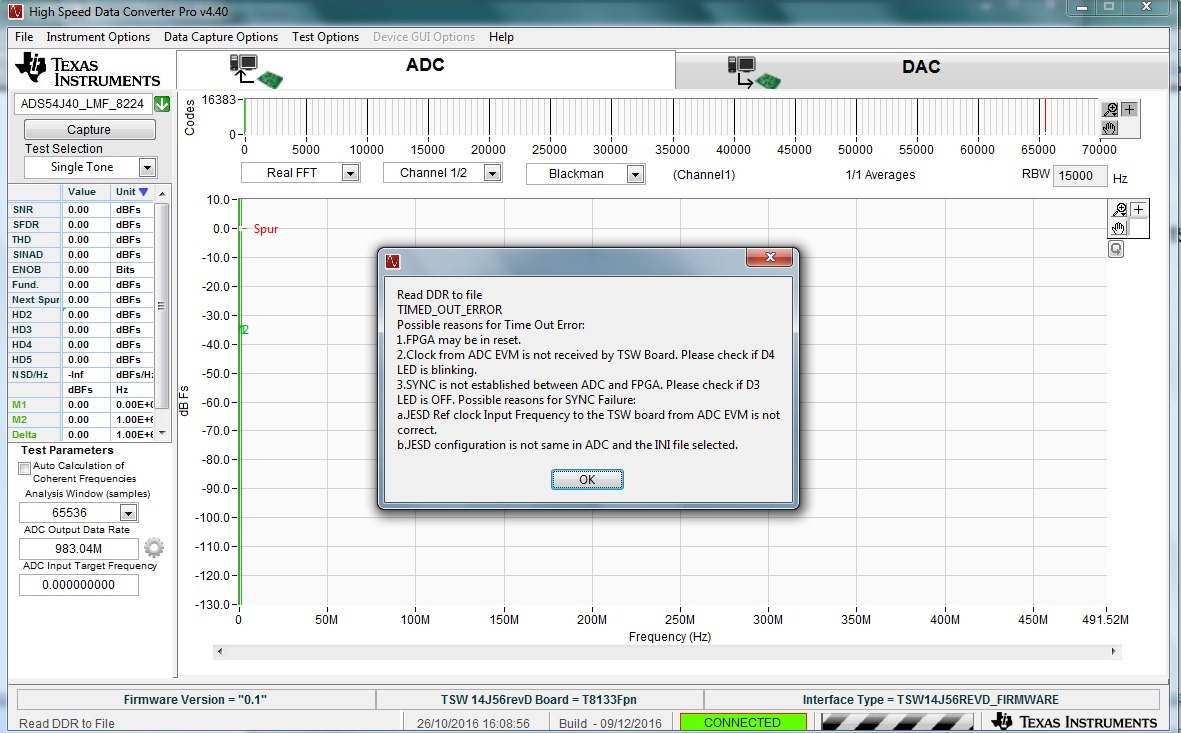1181x733 pixels.
Task: Select crosshair cursor tool on the codes graph
Action: [1129, 110]
